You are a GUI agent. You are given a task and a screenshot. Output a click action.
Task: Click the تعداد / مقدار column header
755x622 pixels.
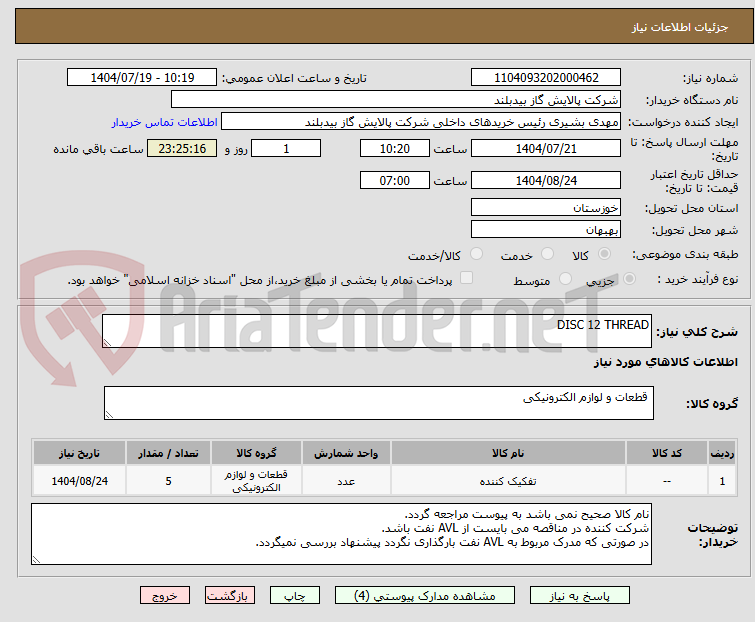tap(169, 453)
